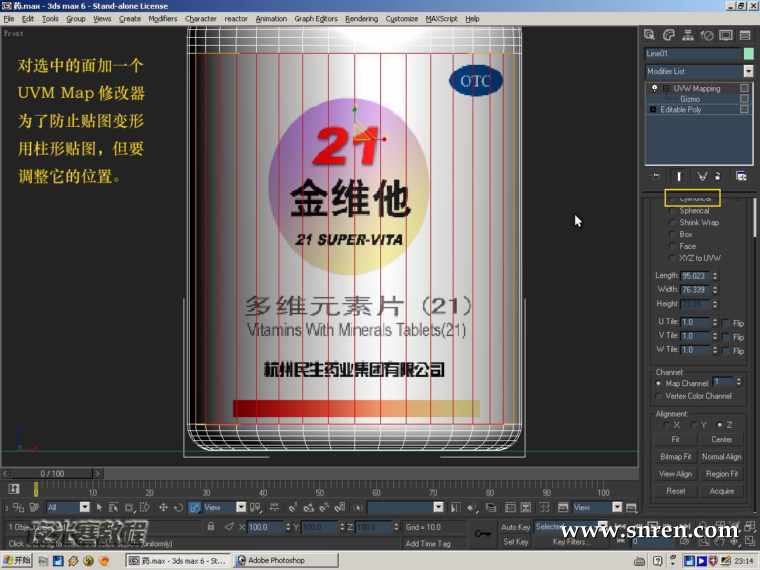
Task: Select Vertex Color Channel radio button
Action: pyautogui.click(x=659, y=396)
